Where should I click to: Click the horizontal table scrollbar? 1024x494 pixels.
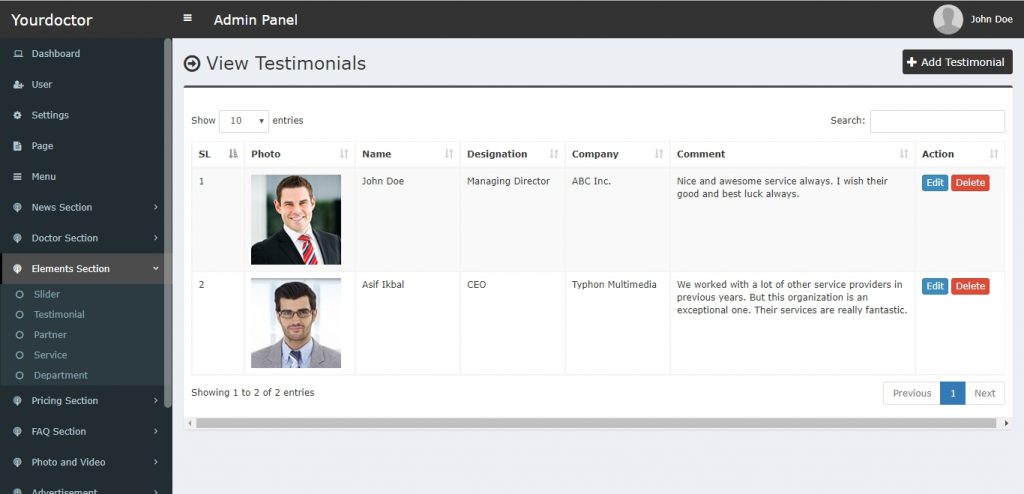(x=596, y=423)
